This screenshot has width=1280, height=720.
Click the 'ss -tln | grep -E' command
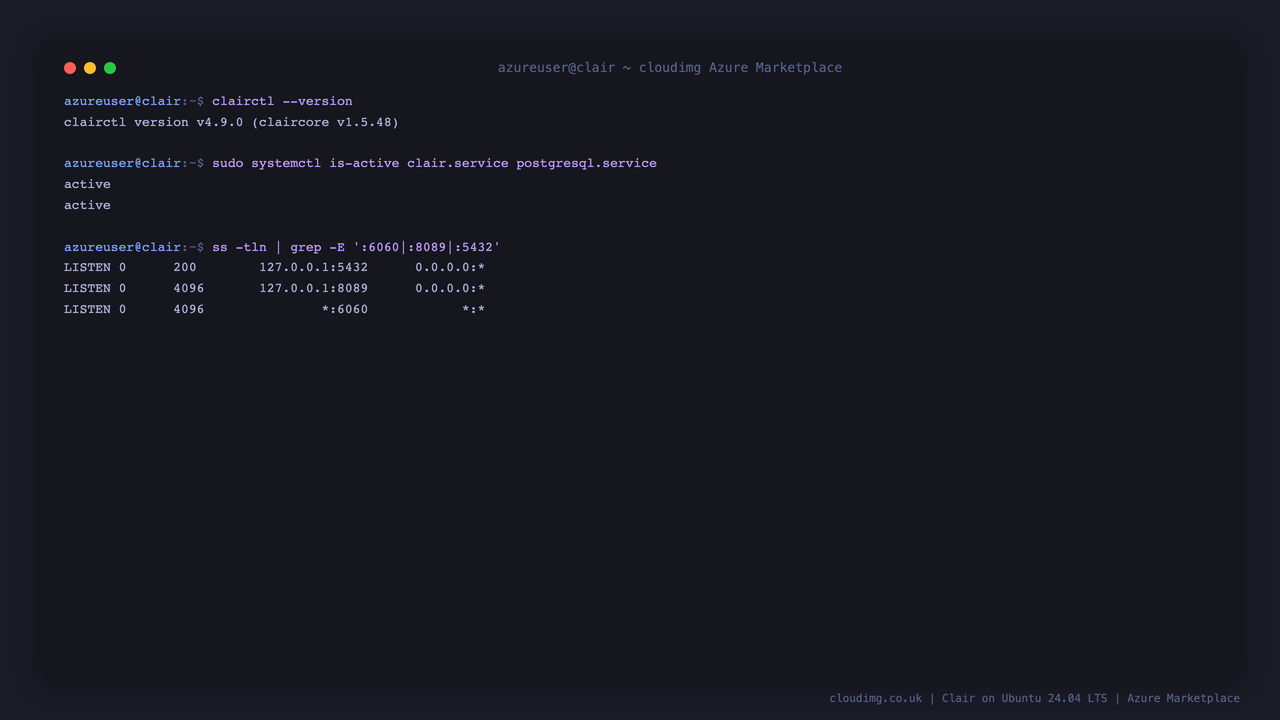coord(356,247)
